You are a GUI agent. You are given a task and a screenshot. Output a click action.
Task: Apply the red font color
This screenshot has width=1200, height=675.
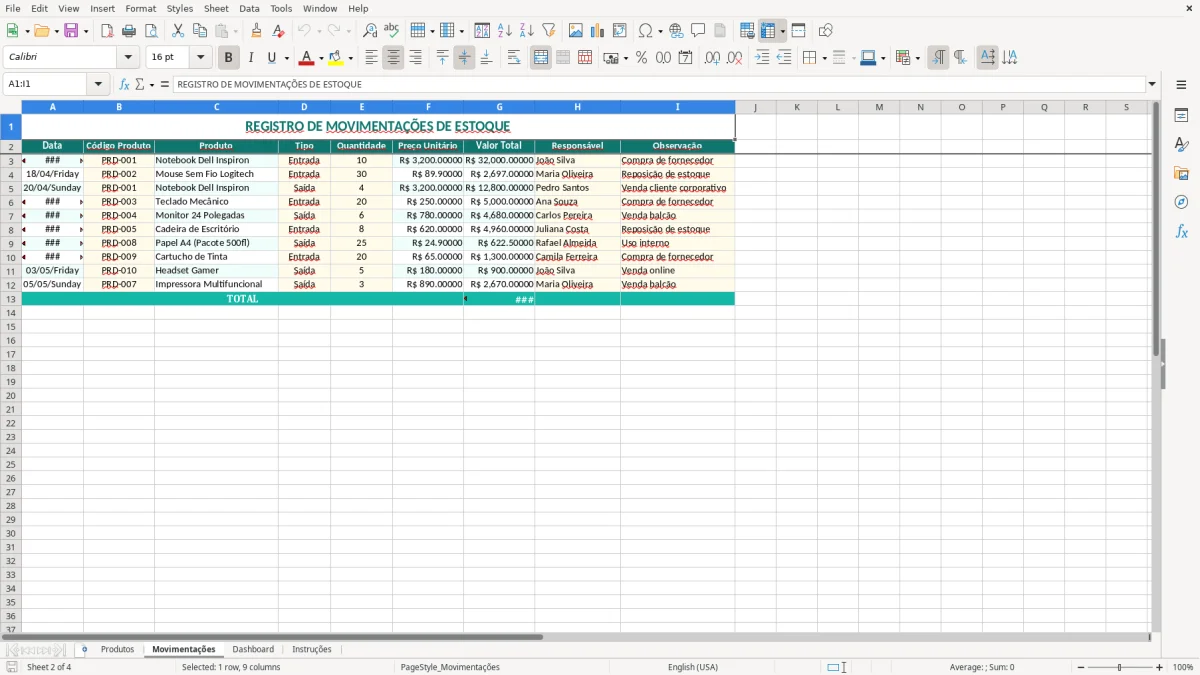[x=307, y=58]
